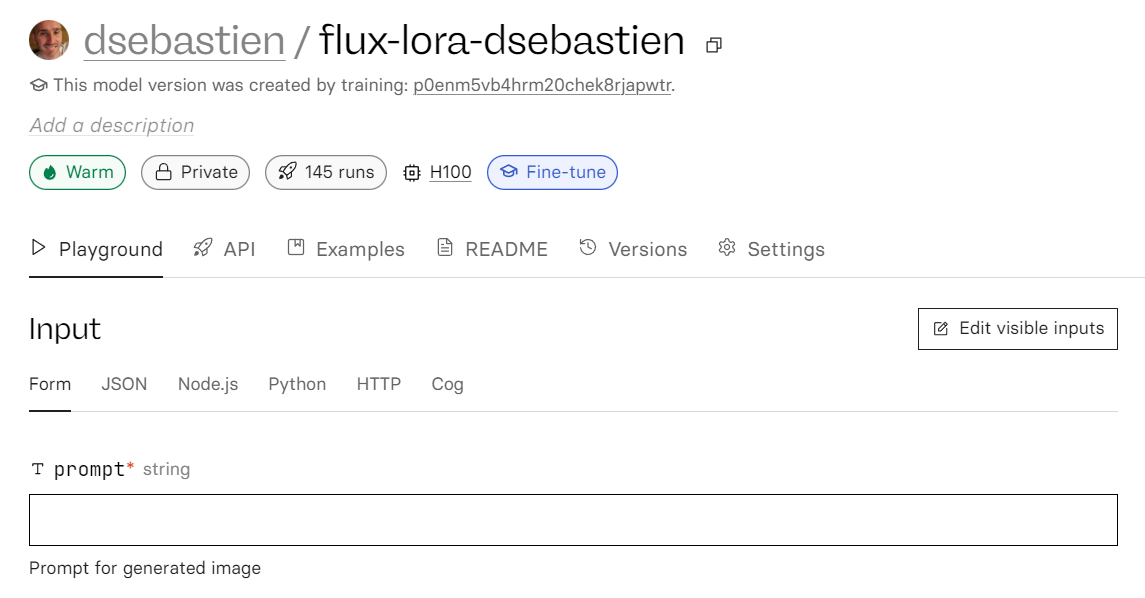Switch to the API tab
1145x598 pixels.
(225, 249)
